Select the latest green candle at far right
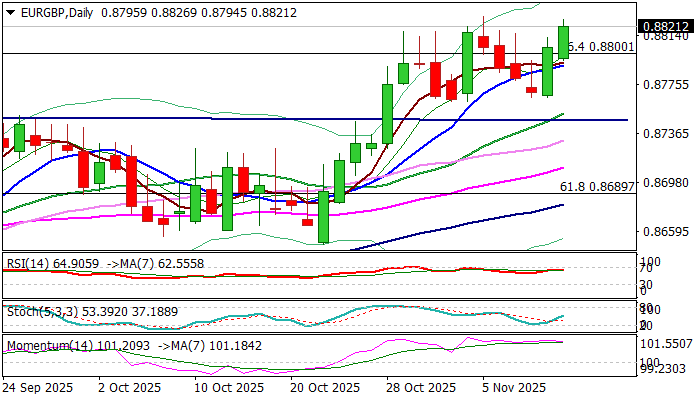The height and width of the screenshot is (400, 700). pos(563,40)
